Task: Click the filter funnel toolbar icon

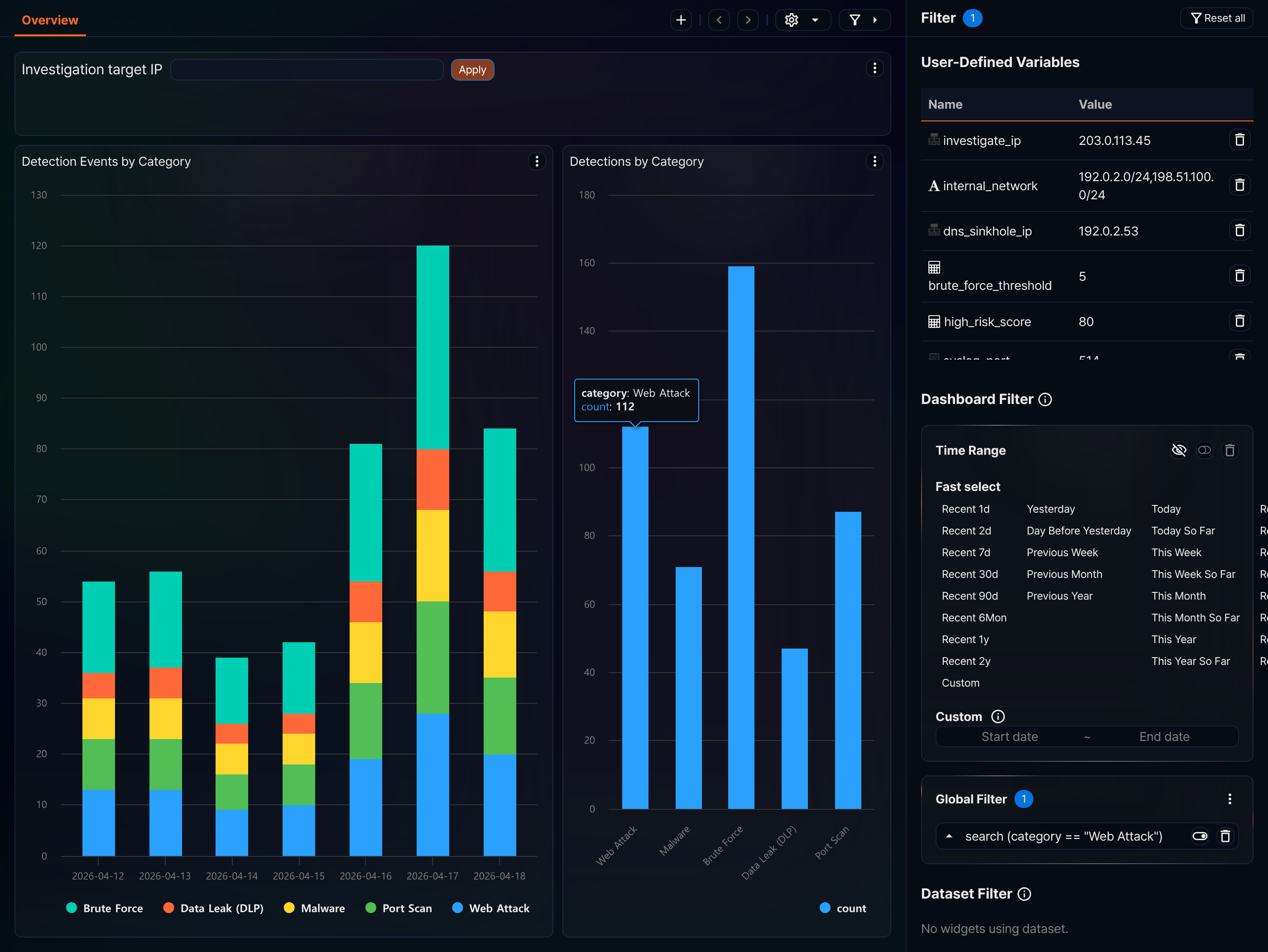Action: [x=855, y=20]
